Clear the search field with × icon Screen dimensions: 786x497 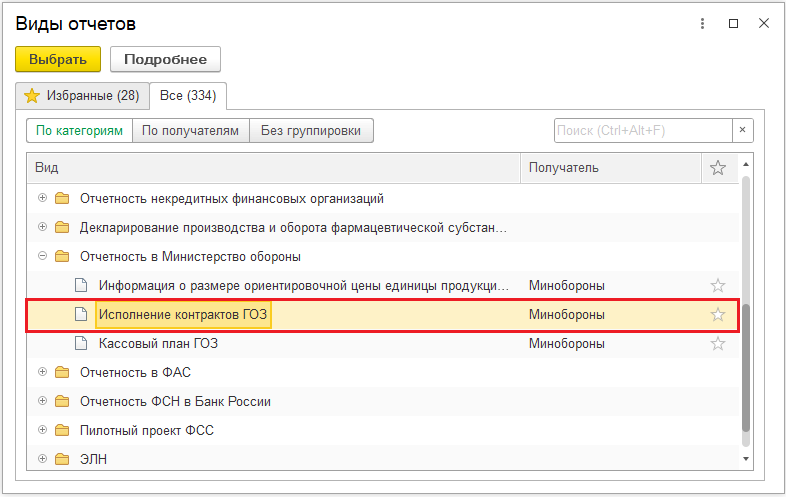[x=742, y=130]
